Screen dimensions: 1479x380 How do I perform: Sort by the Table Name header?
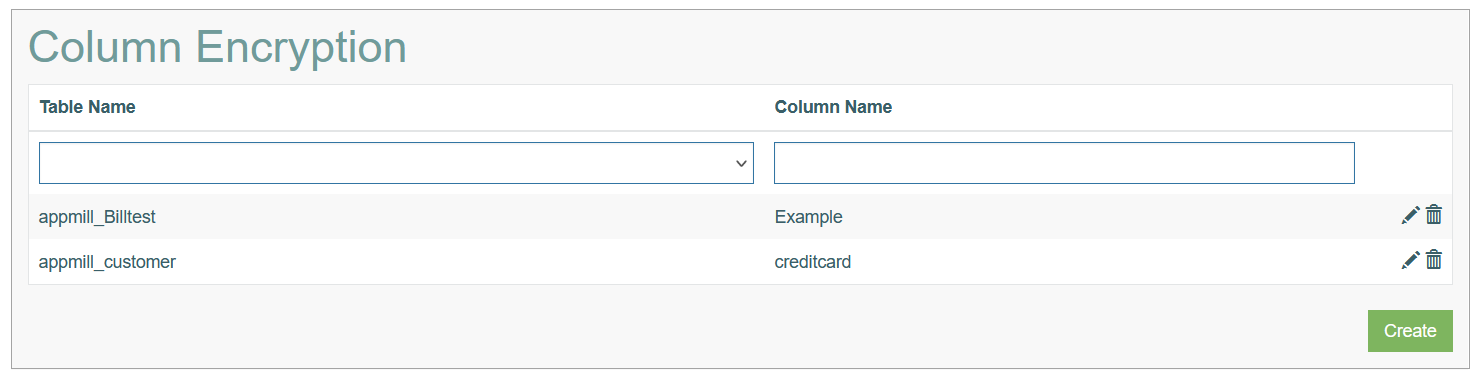point(87,107)
